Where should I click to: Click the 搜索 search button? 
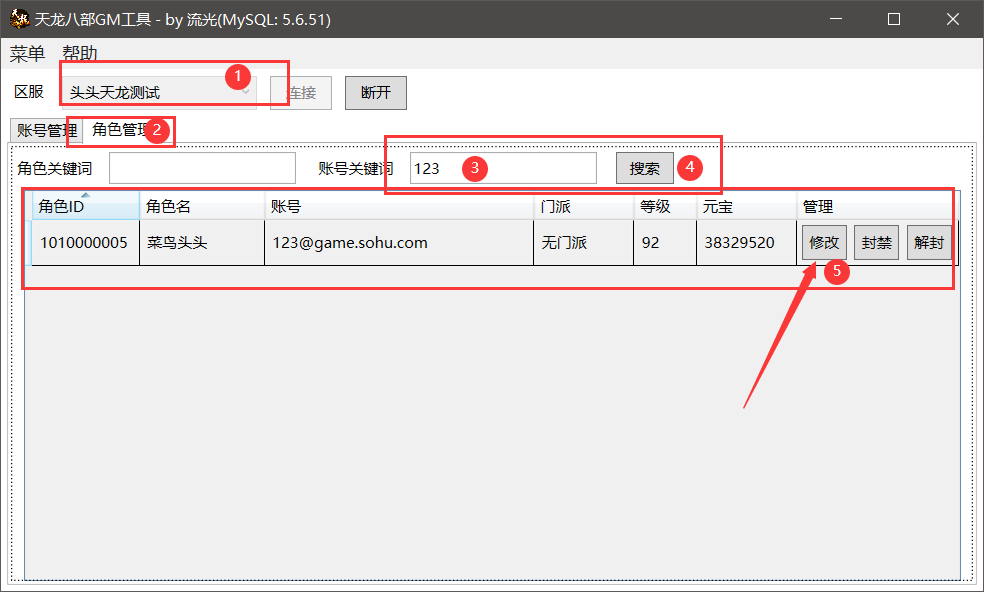coord(644,168)
